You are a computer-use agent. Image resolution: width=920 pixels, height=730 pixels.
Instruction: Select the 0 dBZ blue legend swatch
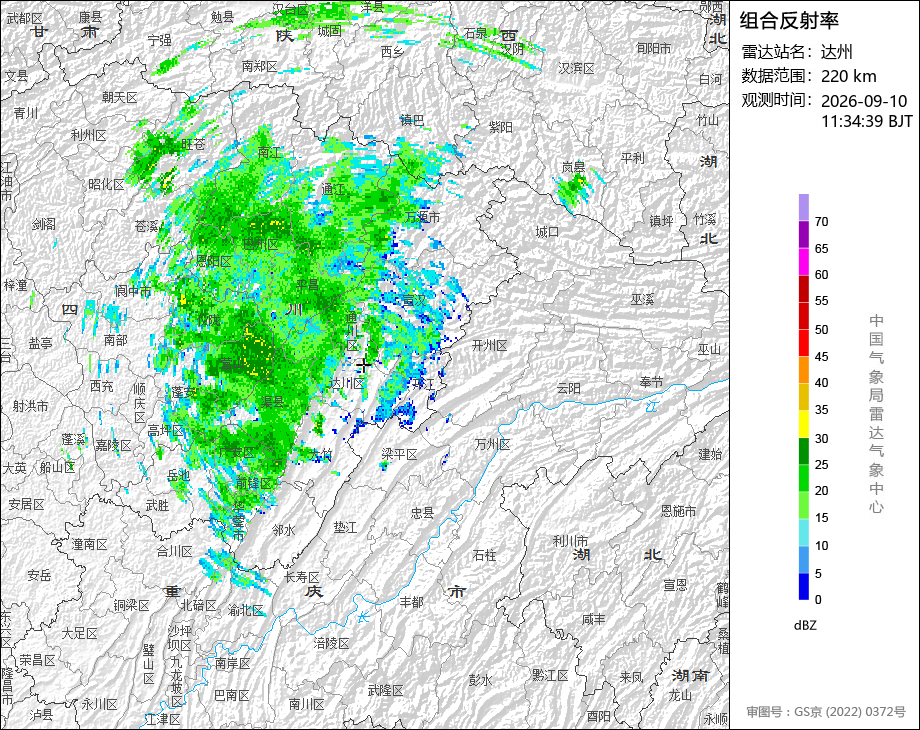[x=803, y=586]
